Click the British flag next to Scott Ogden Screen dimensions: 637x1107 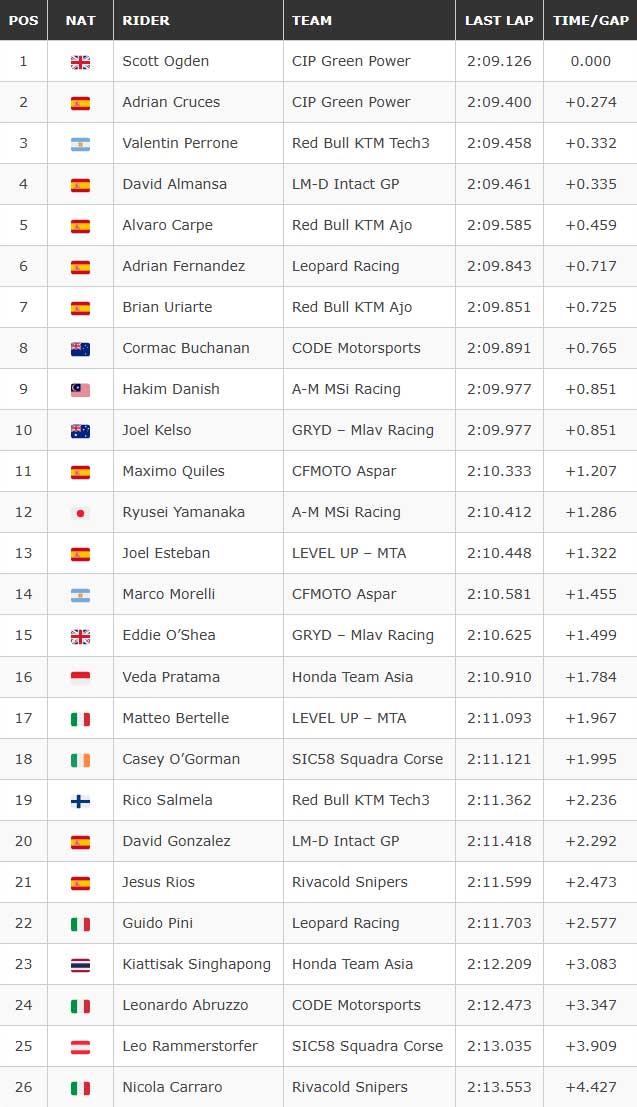tap(81, 62)
